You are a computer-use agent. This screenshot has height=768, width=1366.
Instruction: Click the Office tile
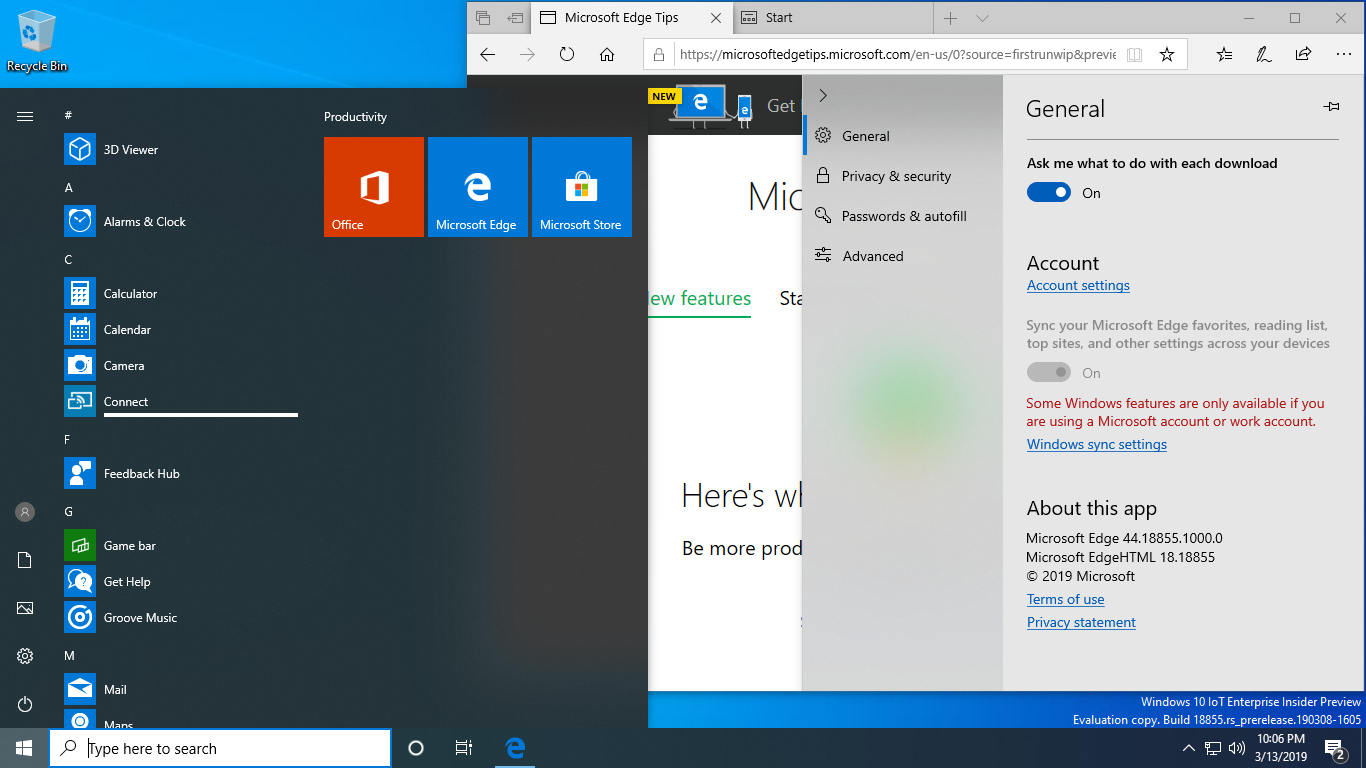pyautogui.click(x=374, y=187)
